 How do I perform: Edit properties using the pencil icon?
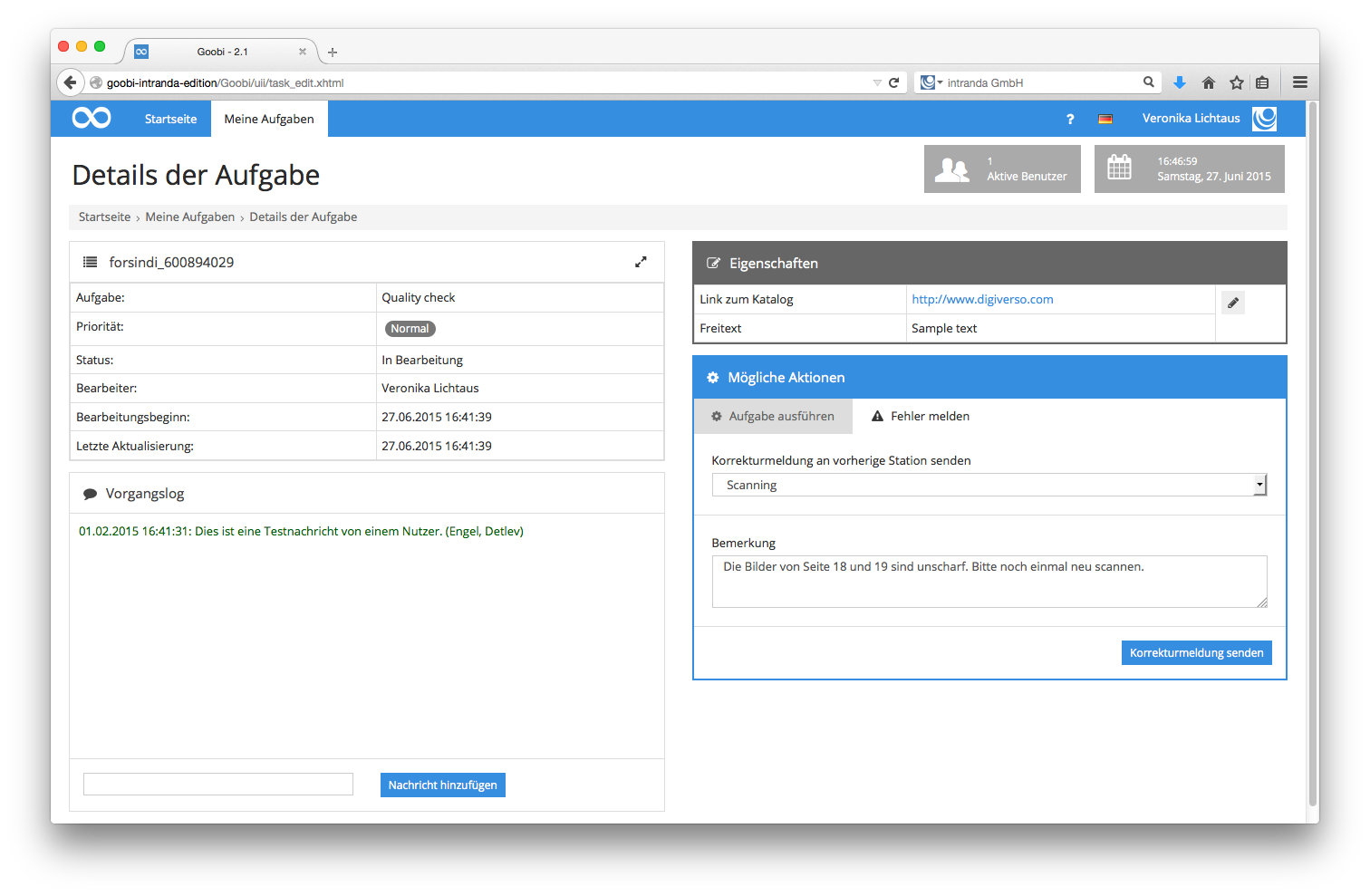[1232, 303]
